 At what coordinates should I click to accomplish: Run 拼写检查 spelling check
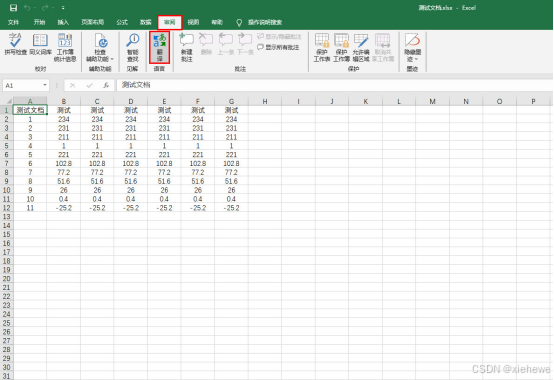click(16, 44)
